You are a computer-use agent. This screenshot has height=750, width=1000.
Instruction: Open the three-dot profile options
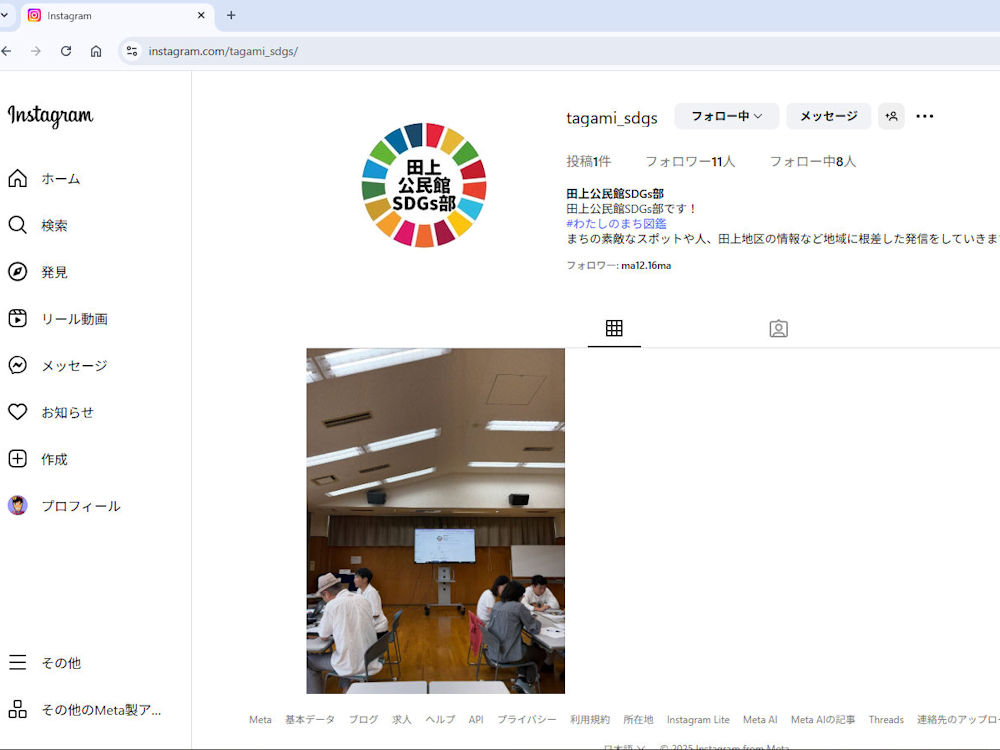pyautogui.click(x=925, y=116)
